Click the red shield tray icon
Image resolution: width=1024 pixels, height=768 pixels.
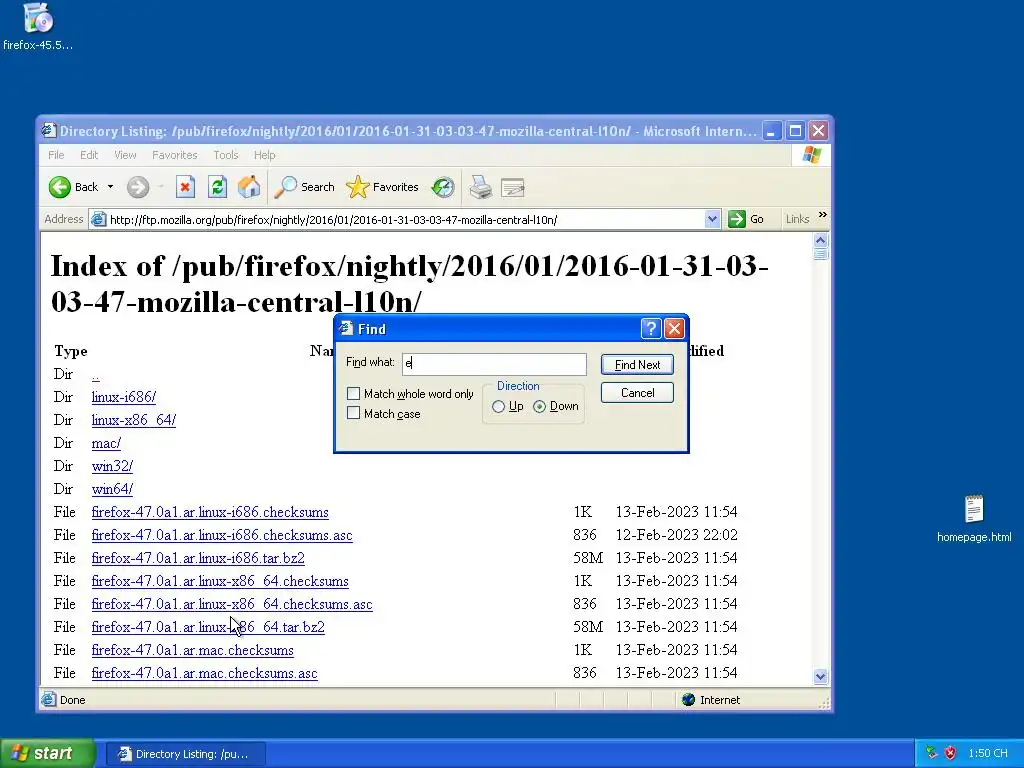tap(950, 753)
